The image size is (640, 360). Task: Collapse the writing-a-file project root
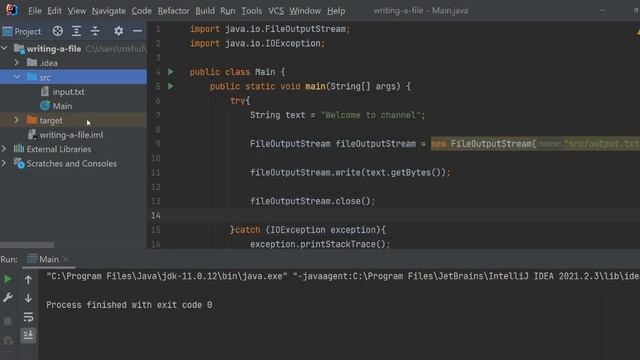coord(4,49)
